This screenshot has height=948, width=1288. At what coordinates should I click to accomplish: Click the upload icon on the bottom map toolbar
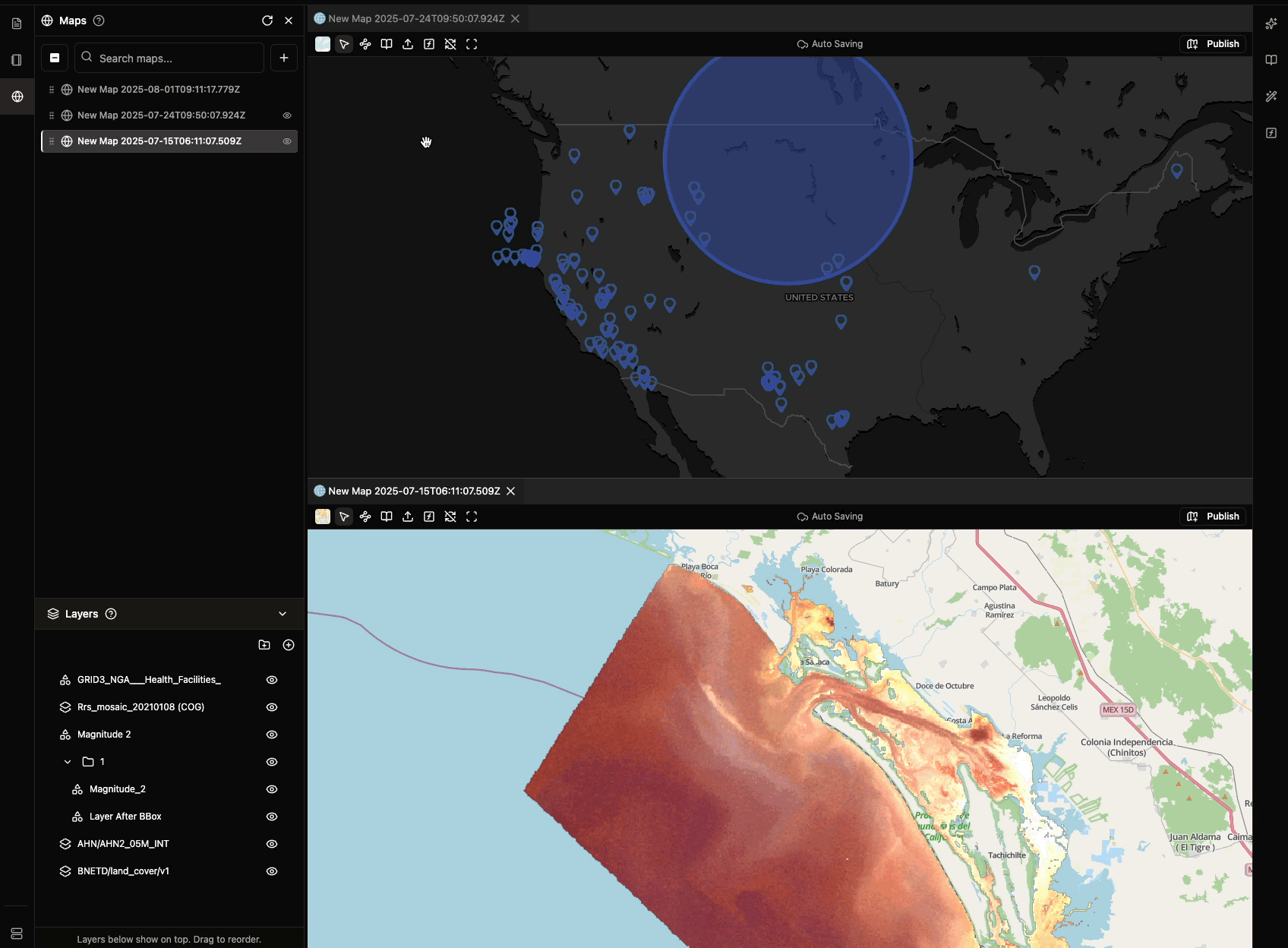pyautogui.click(x=408, y=517)
